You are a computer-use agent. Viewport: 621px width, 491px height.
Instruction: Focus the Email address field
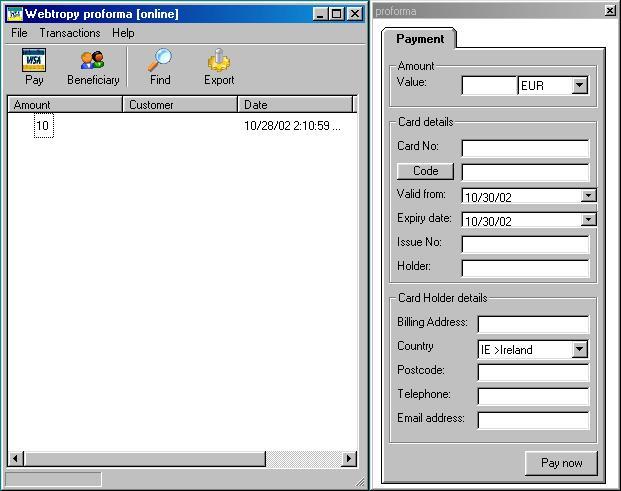[533, 421]
